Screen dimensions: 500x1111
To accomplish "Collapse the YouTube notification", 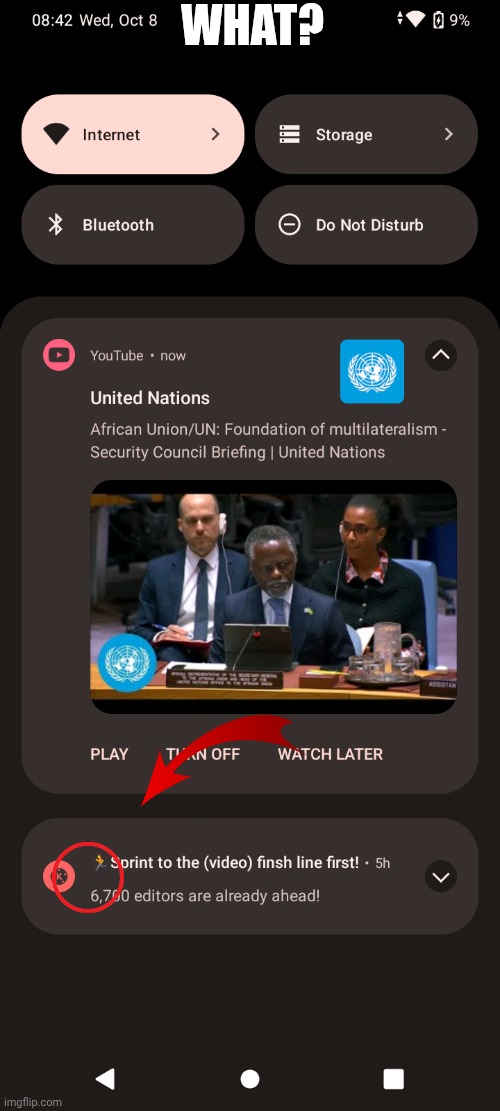I will (x=441, y=356).
